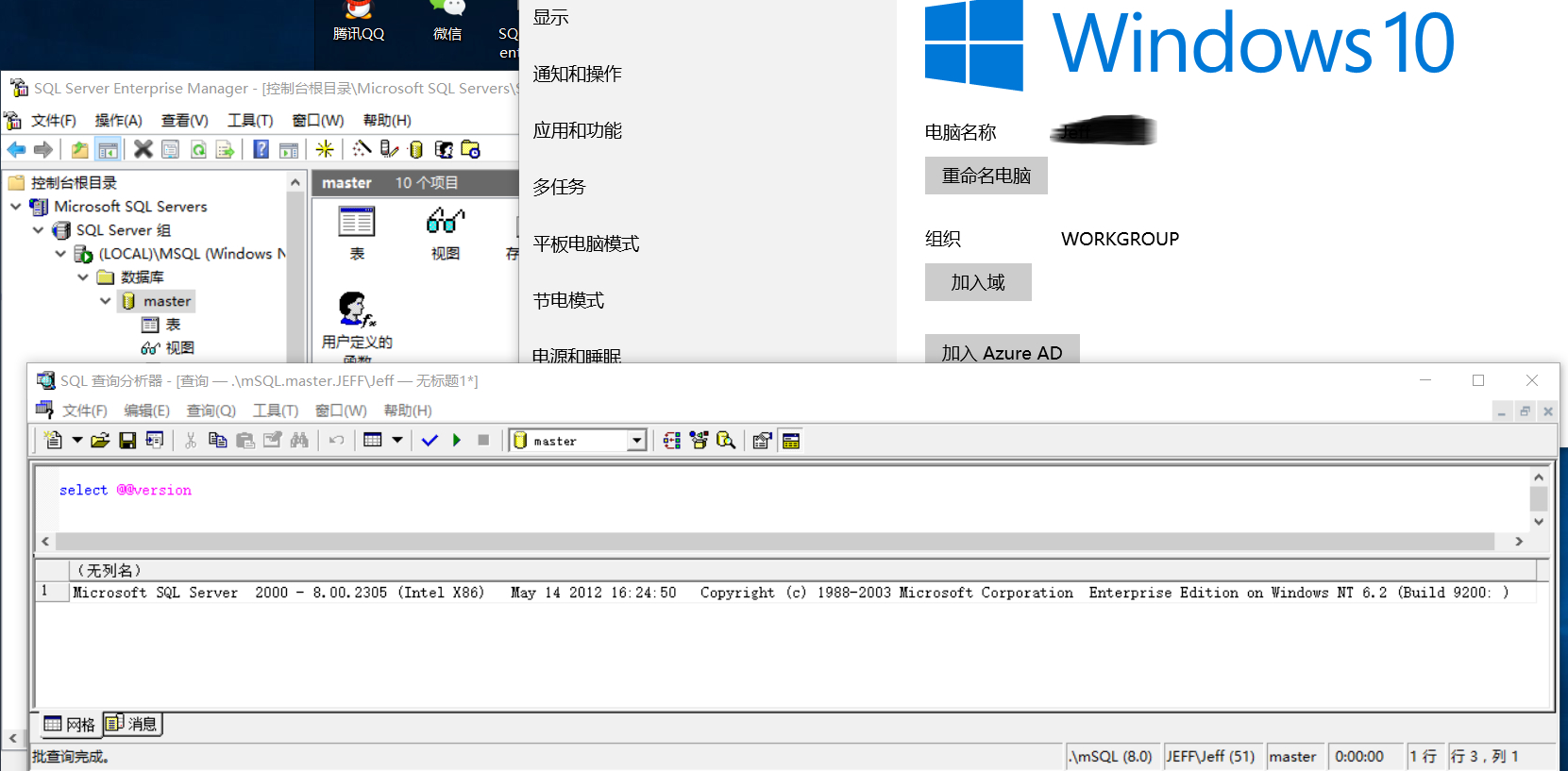Click the version result cell in row 1
The image size is (1568, 771).
(x=802, y=593)
